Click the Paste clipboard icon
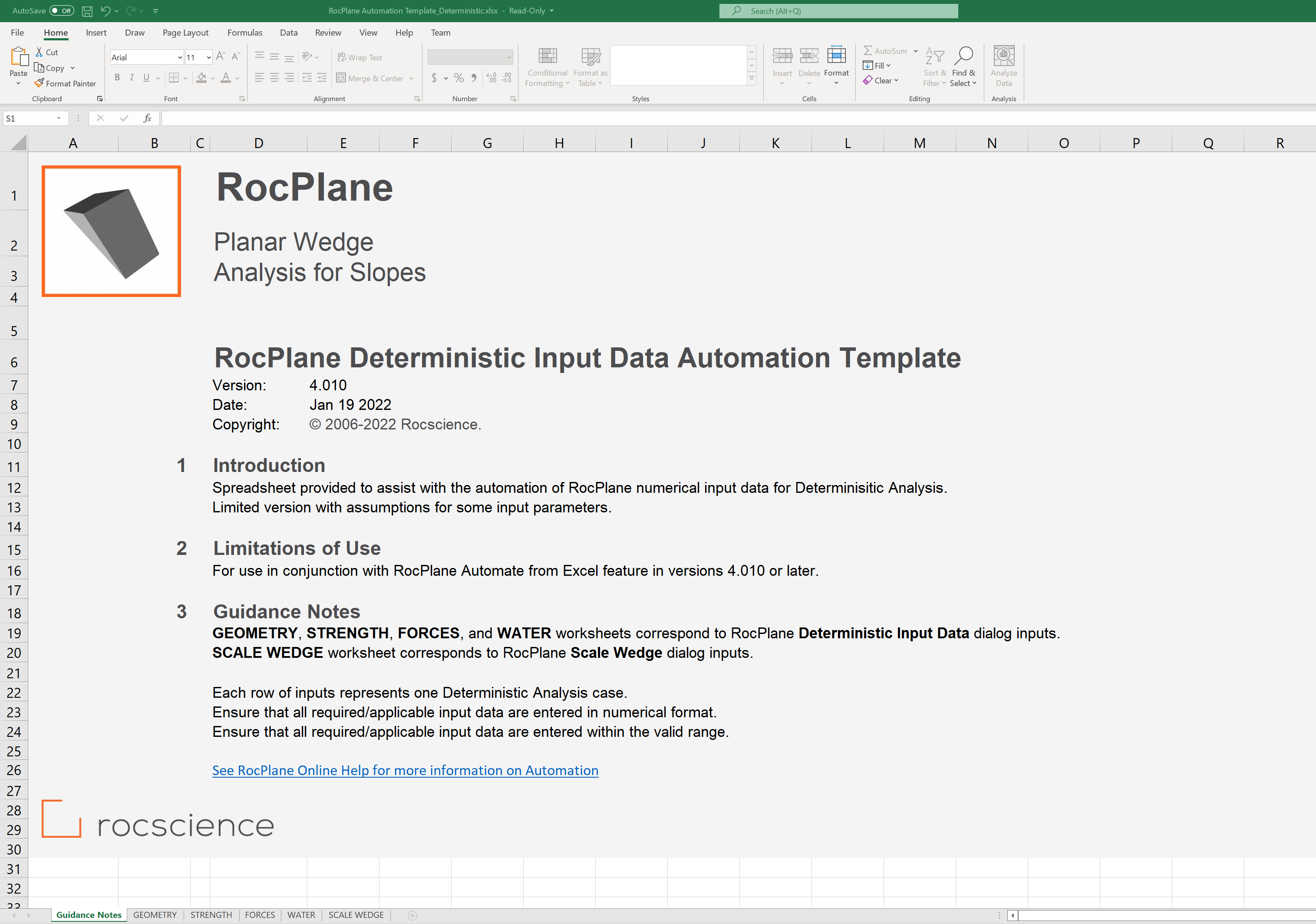The image size is (1316, 924). (19, 57)
